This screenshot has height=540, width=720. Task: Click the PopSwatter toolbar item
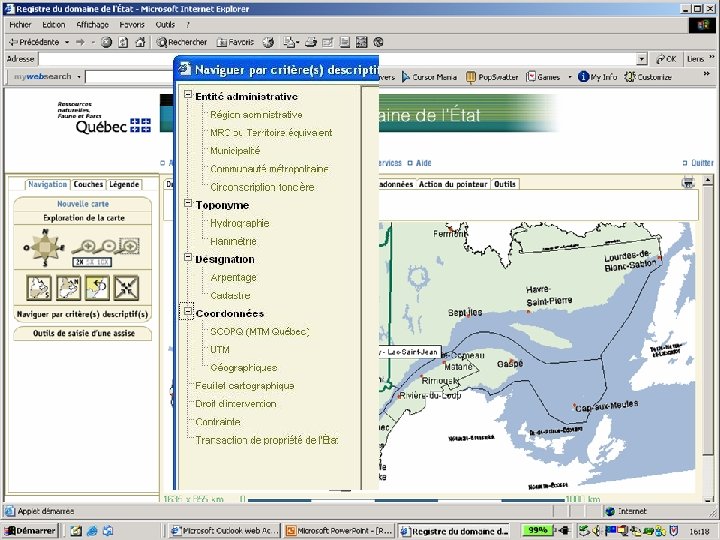click(x=492, y=77)
